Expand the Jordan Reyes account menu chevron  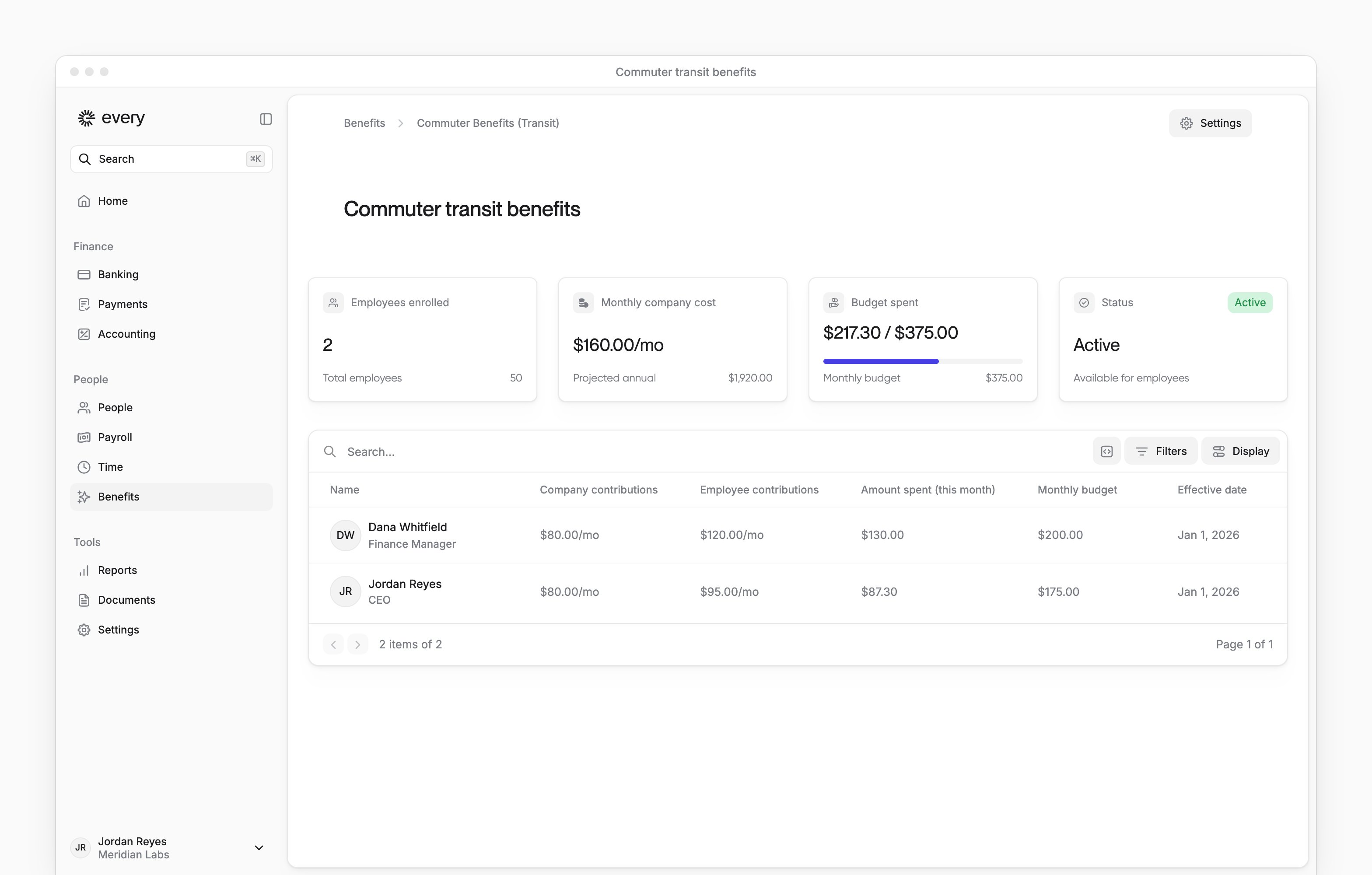pyautogui.click(x=259, y=848)
